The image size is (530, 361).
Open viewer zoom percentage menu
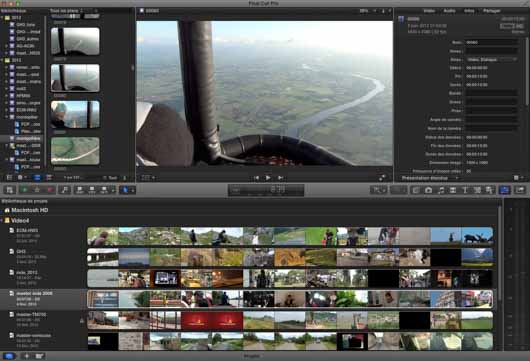tap(367, 11)
